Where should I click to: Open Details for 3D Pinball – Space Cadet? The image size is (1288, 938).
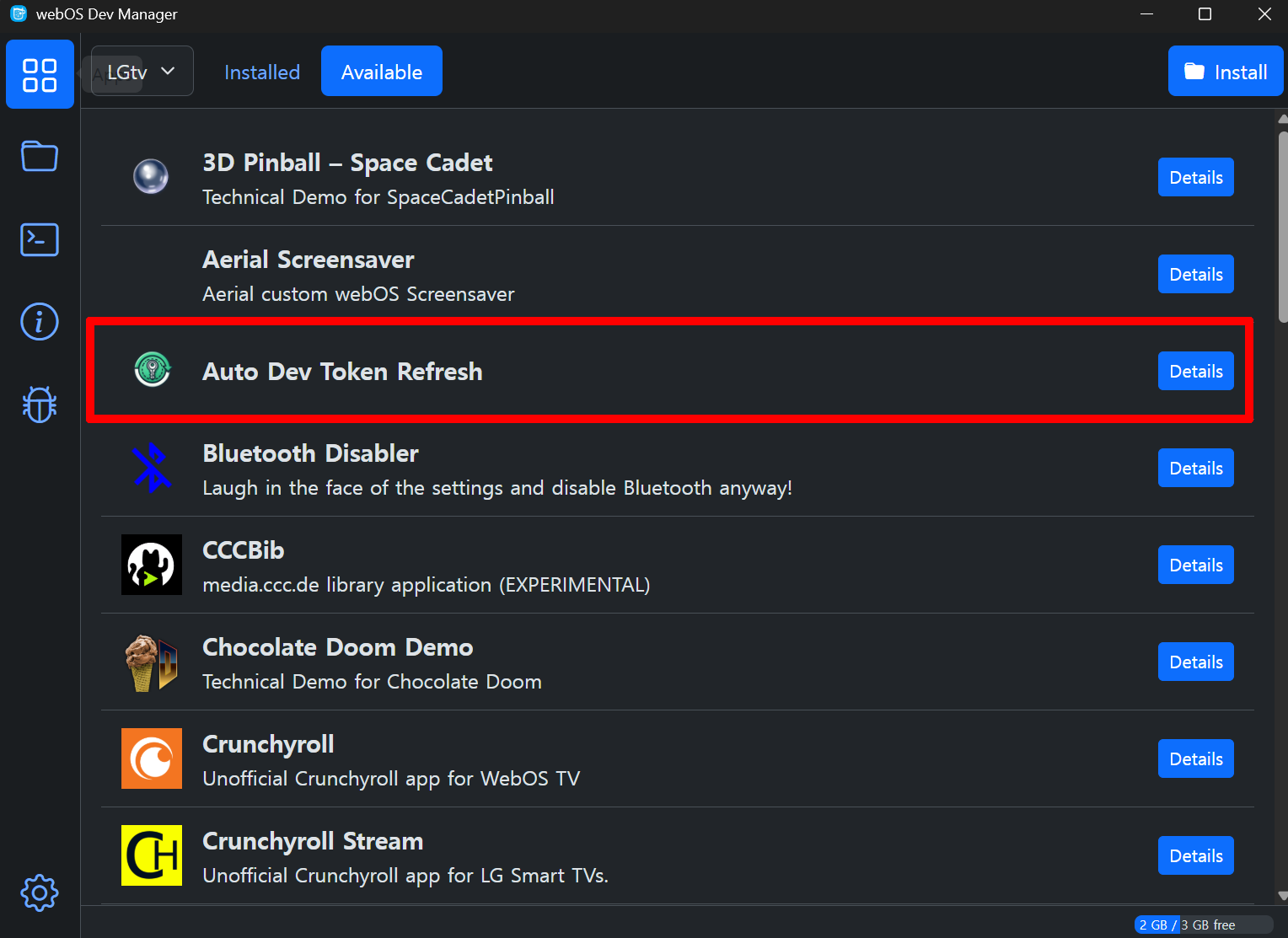pos(1196,177)
